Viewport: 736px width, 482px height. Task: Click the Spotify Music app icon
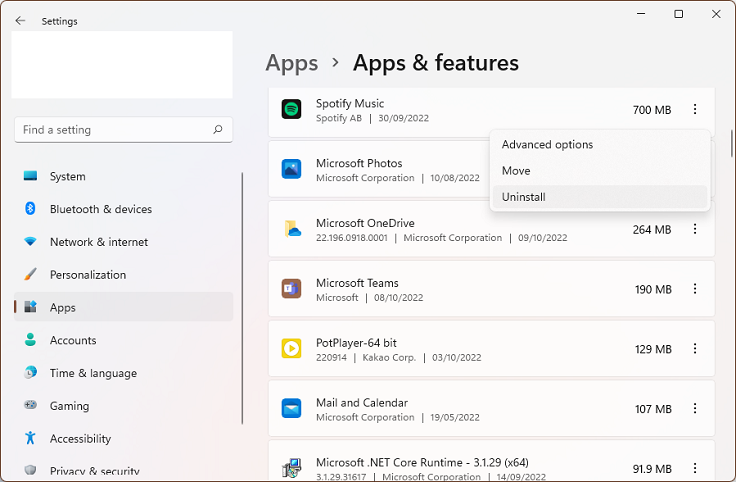[291, 109]
